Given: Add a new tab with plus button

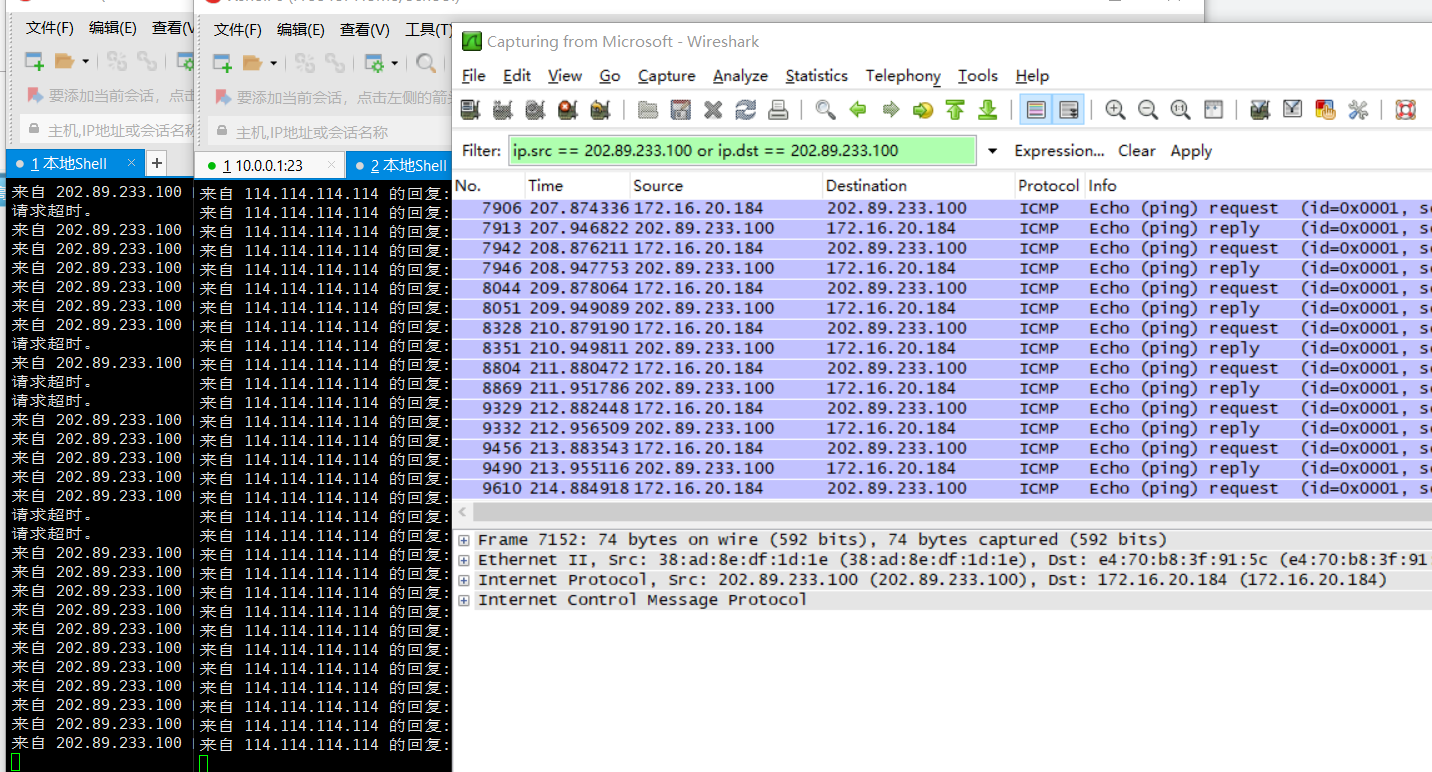Looking at the screenshot, I should pyautogui.click(x=157, y=163).
